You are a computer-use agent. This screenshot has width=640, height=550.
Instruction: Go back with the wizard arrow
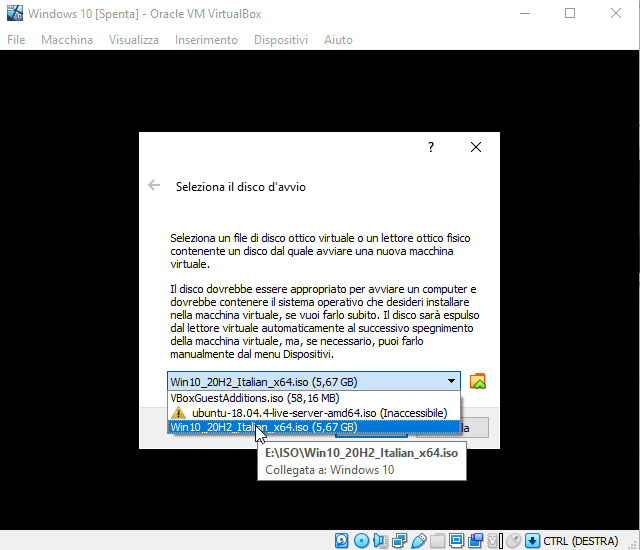coord(154,185)
